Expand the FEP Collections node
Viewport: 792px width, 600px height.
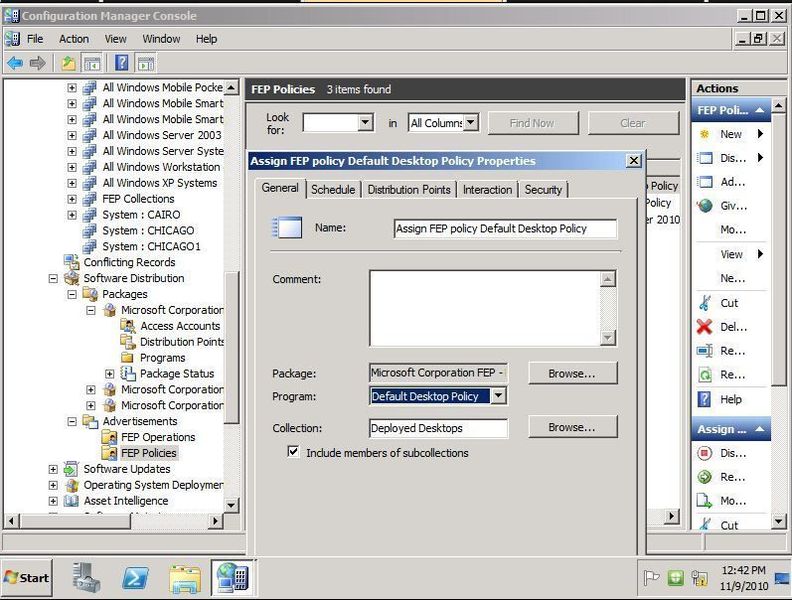click(x=72, y=199)
